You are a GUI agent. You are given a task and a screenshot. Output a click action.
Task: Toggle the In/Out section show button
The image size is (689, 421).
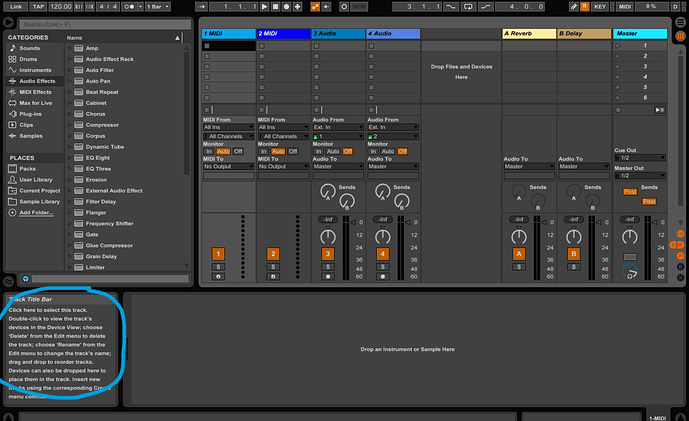pos(680,234)
